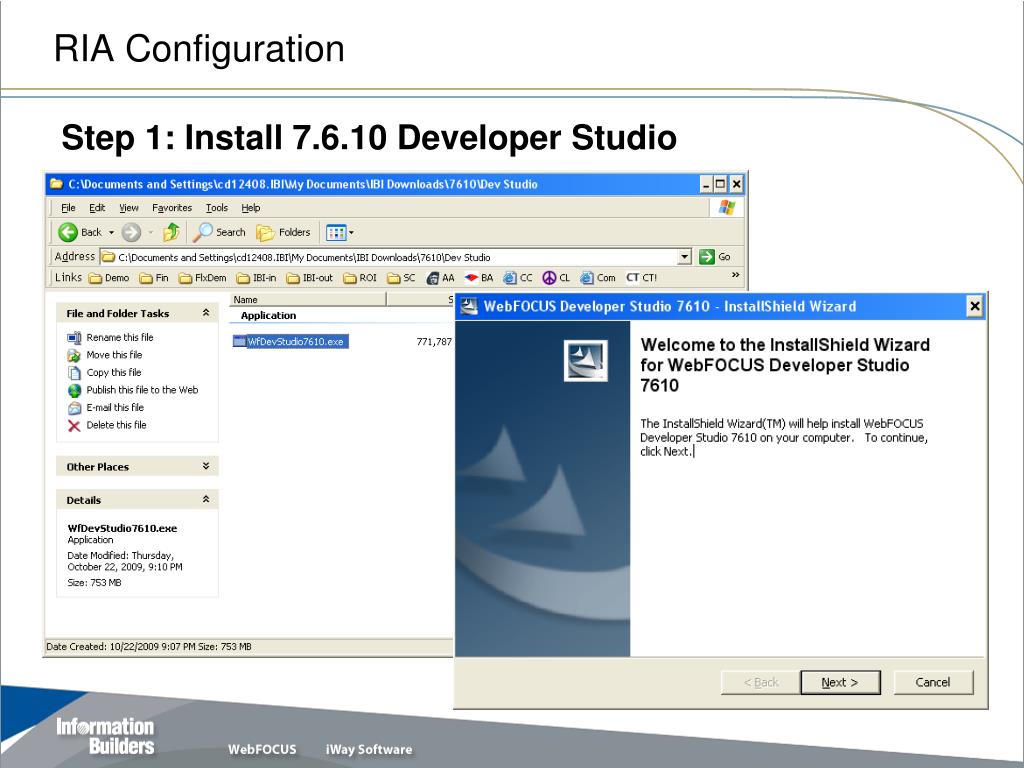Click the folder icon in Explorer title bar
Image resolution: width=1024 pixels, height=768 pixels.
[57, 184]
